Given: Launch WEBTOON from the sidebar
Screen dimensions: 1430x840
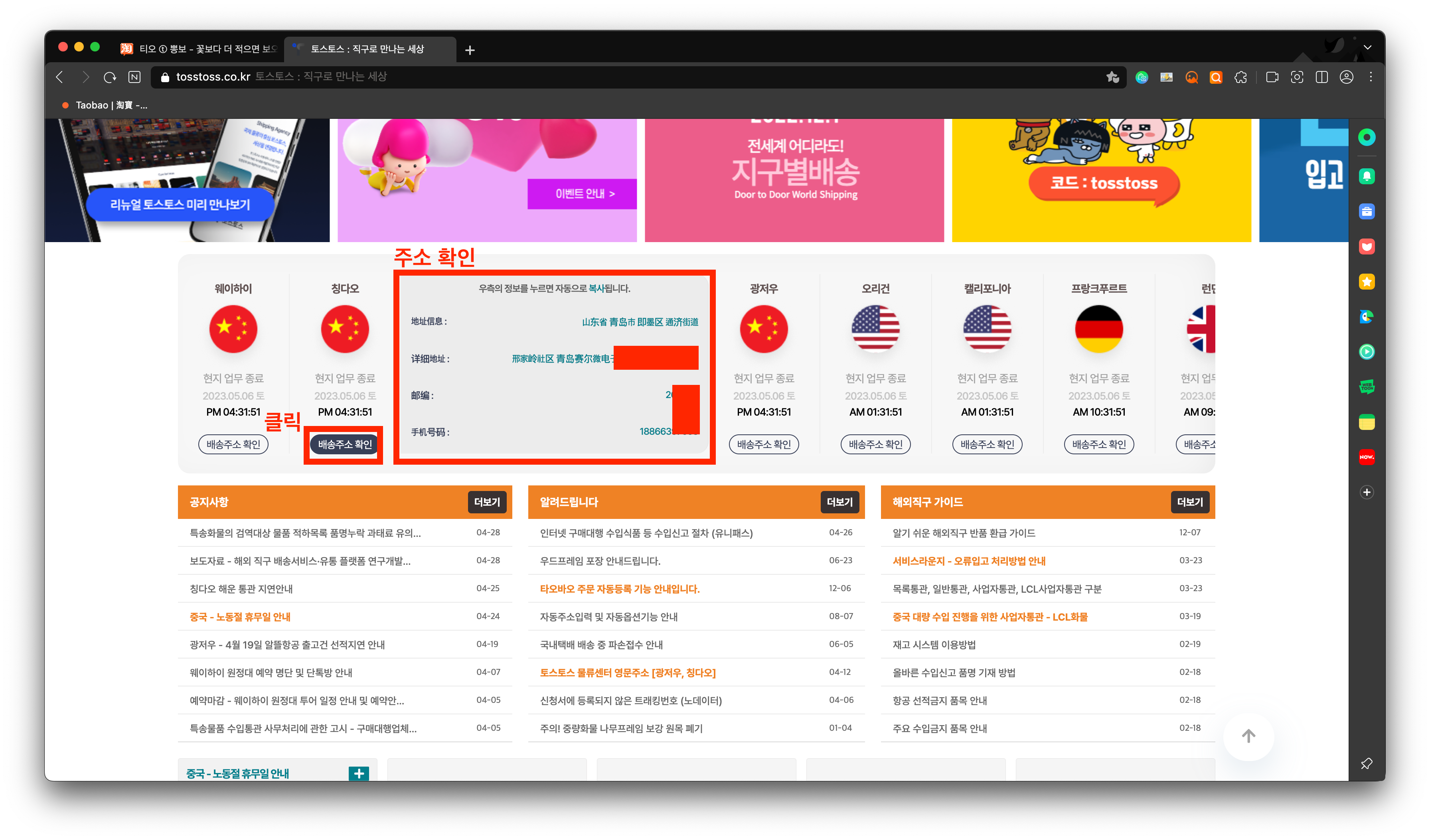Looking at the screenshot, I should [x=1367, y=386].
